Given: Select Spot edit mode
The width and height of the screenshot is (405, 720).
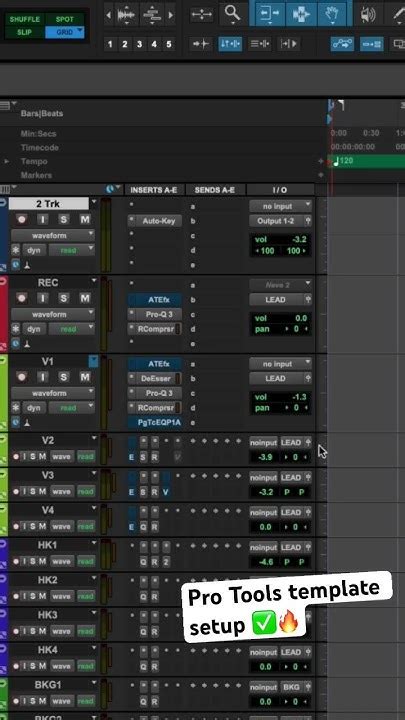Looking at the screenshot, I should 65,19.
